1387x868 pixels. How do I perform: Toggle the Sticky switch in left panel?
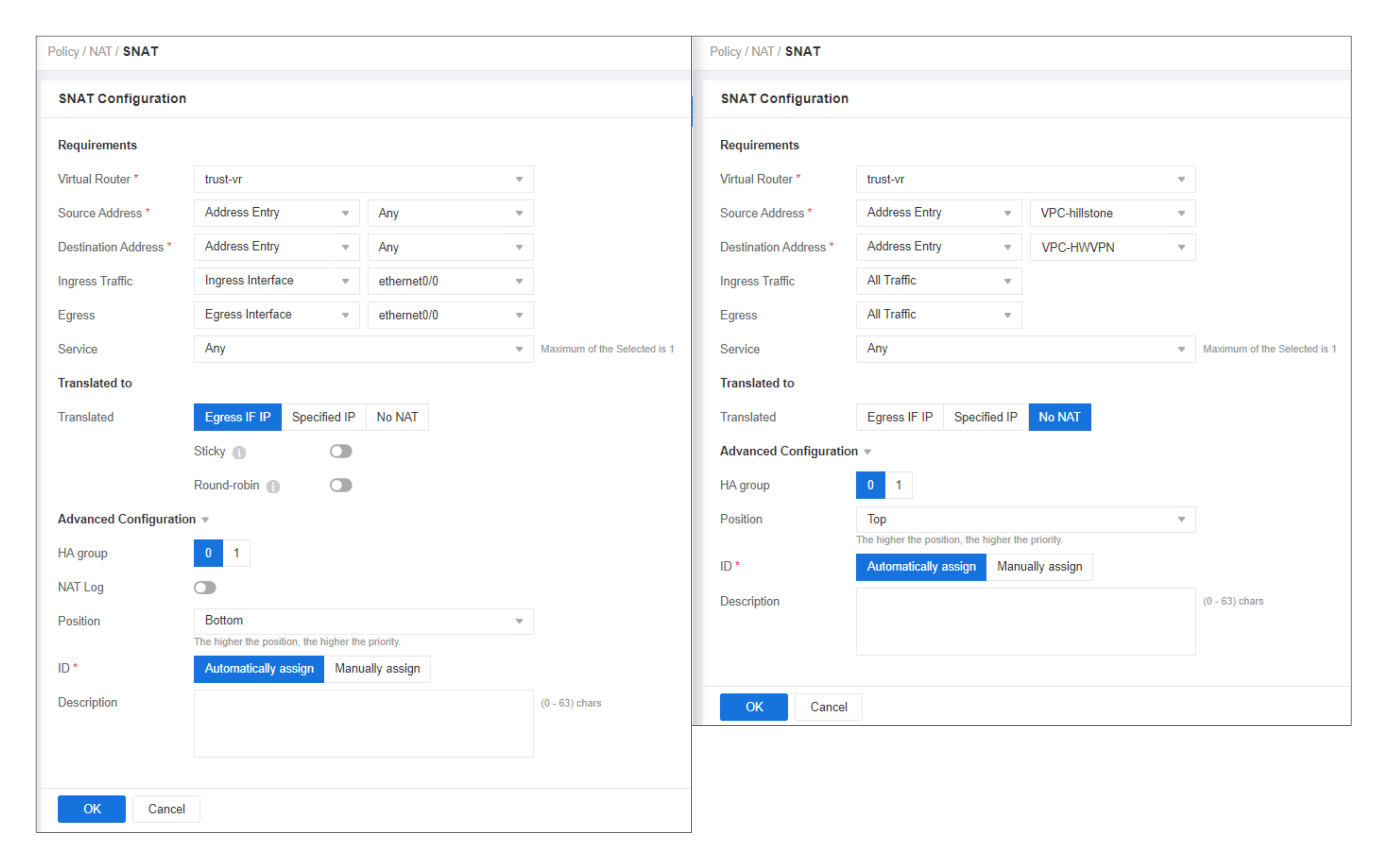point(340,451)
